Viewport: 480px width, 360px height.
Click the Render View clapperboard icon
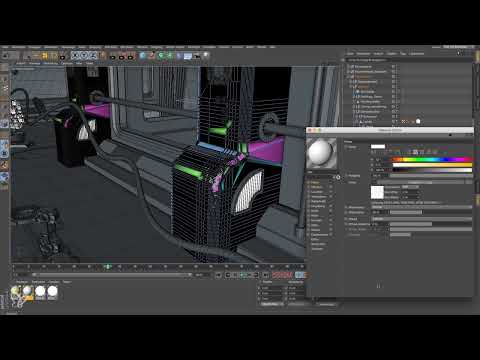tap(113, 57)
